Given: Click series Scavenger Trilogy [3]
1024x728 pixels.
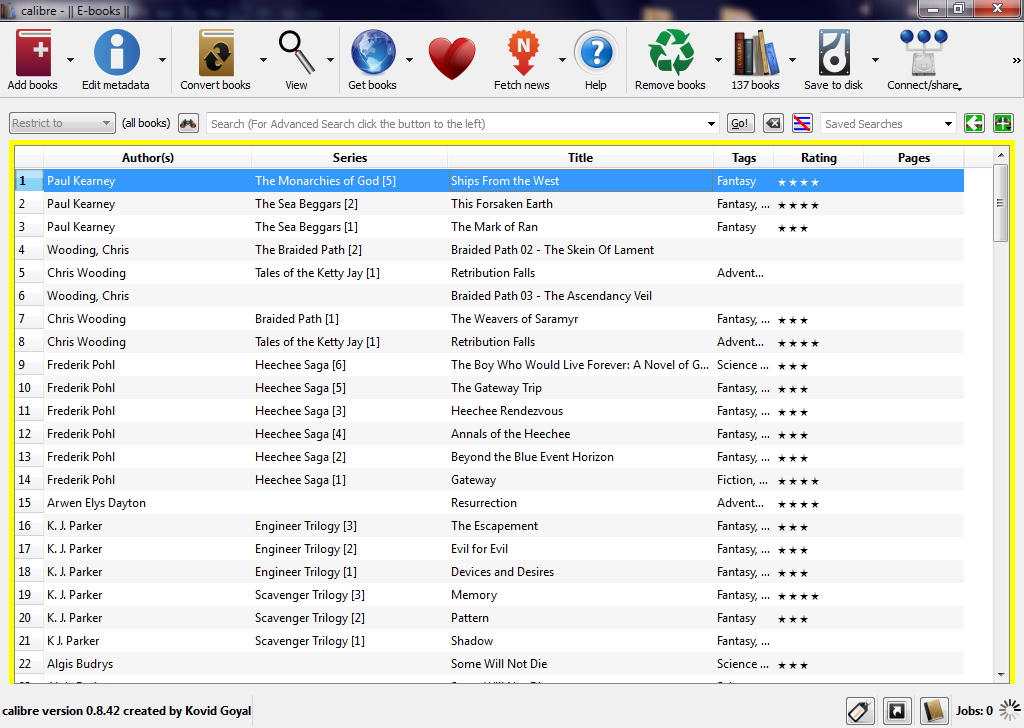Looking at the screenshot, I should (x=310, y=595).
